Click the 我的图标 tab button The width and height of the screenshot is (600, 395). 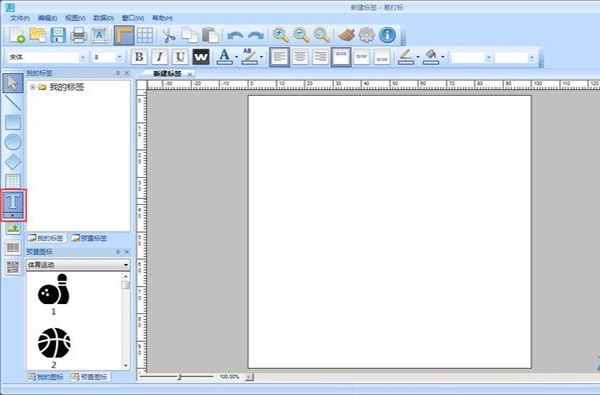coord(46,377)
